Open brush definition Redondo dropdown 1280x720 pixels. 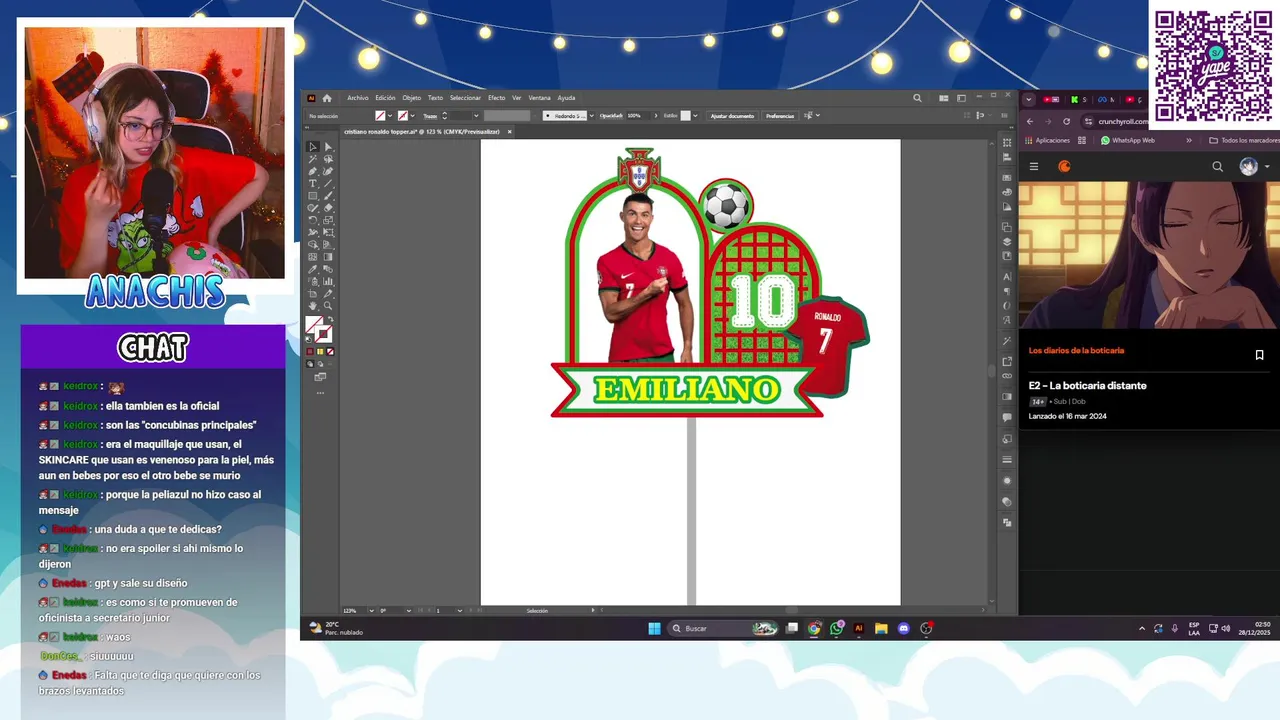591,116
